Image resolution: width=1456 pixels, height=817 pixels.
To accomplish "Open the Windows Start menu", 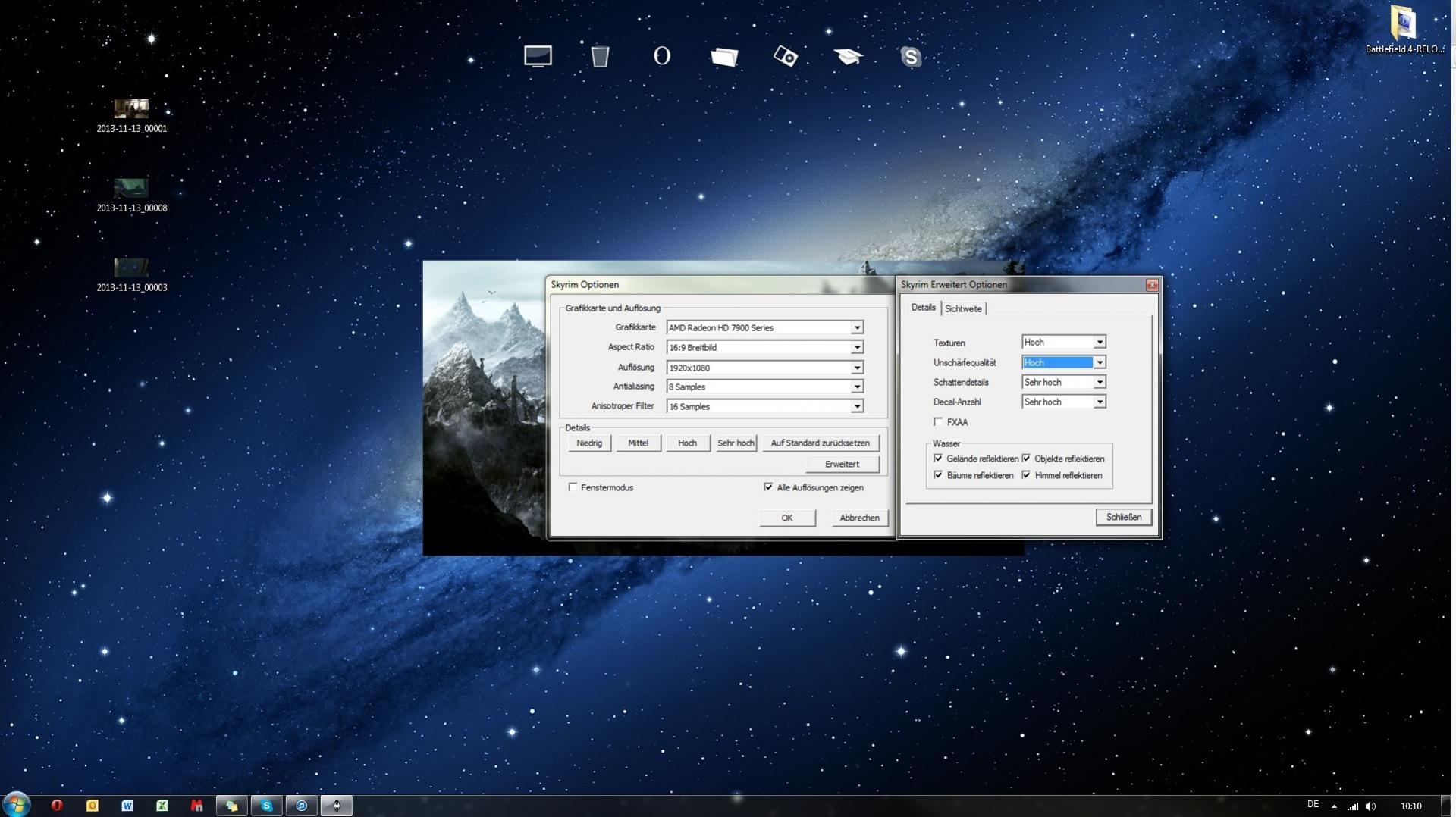I will 16,805.
